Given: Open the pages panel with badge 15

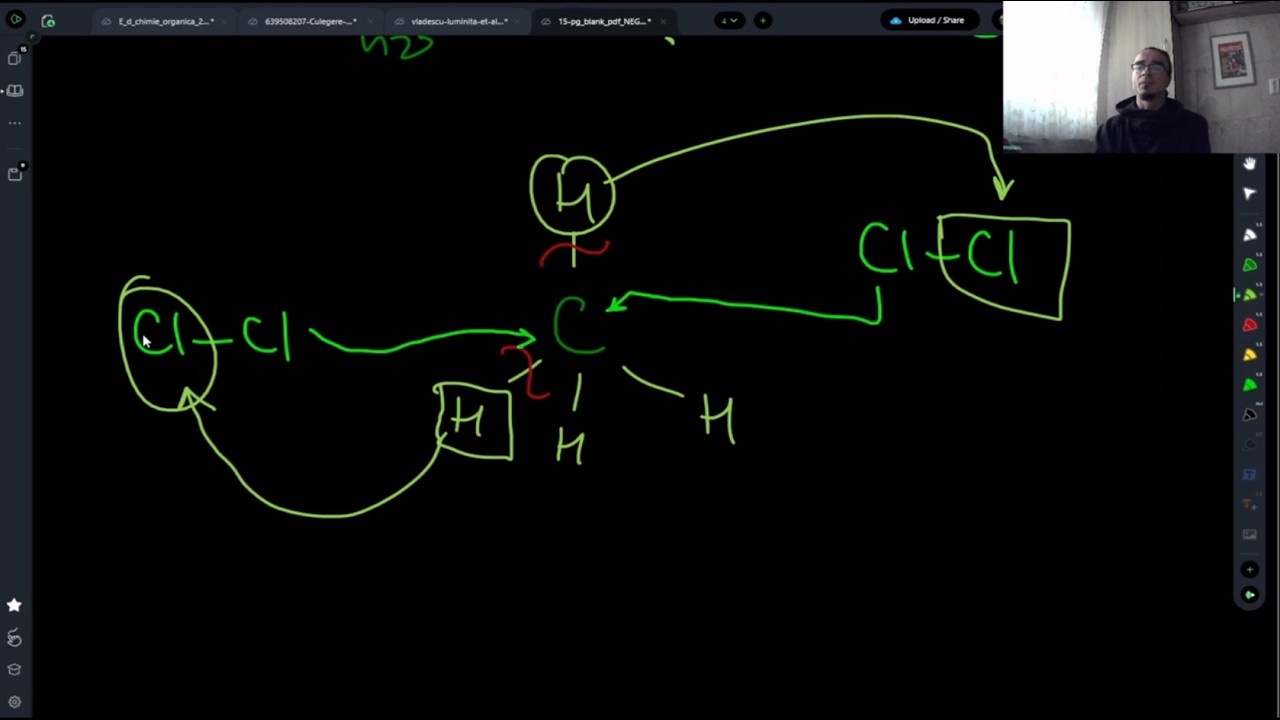Looking at the screenshot, I should pos(14,58).
